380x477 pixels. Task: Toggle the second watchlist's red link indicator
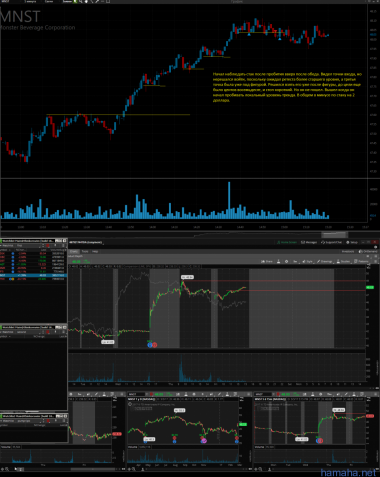point(48,332)
